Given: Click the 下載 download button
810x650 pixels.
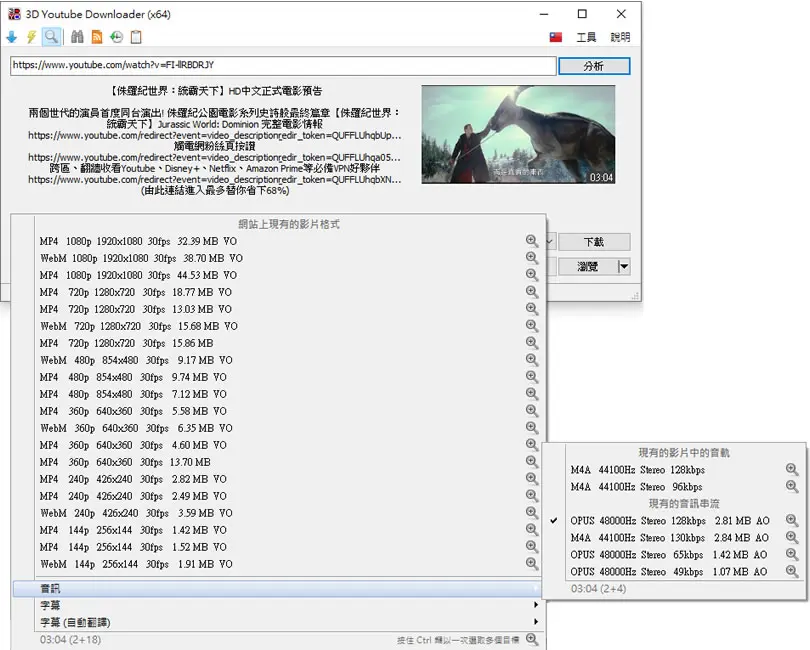Looking at the screenshot, I should (594, 242).
